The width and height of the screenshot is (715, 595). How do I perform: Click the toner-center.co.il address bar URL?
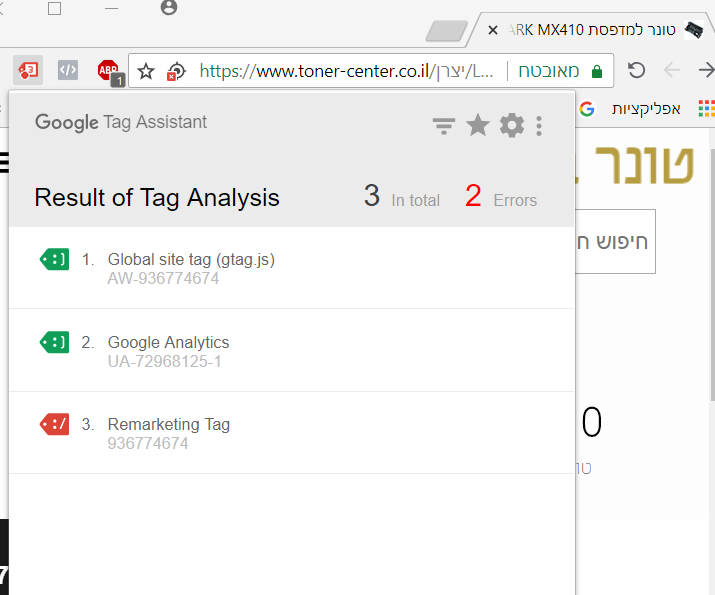point(346,71)
